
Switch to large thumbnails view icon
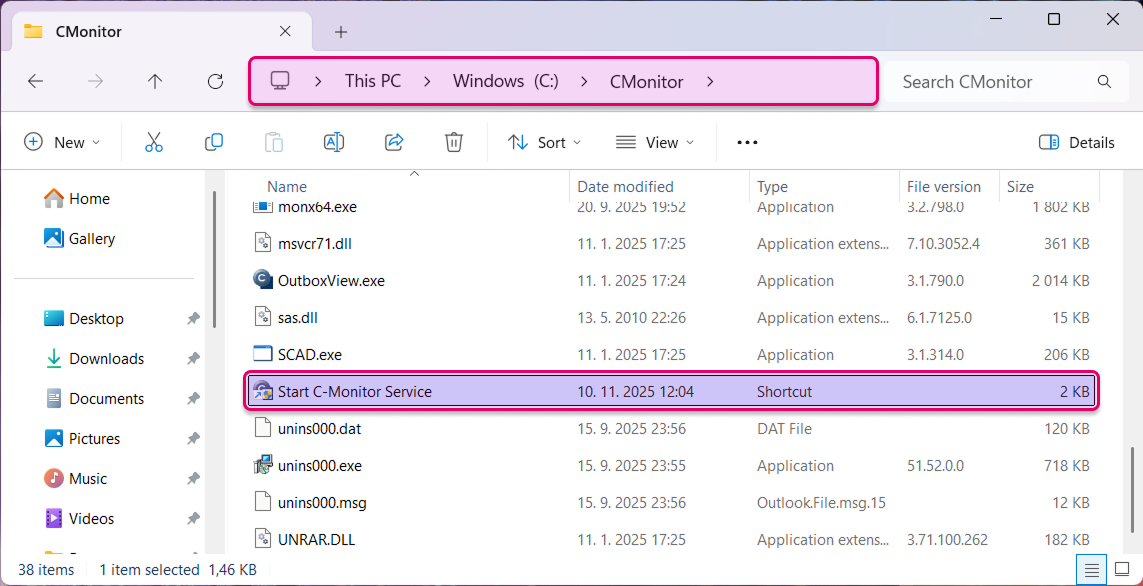(1121, 569)
